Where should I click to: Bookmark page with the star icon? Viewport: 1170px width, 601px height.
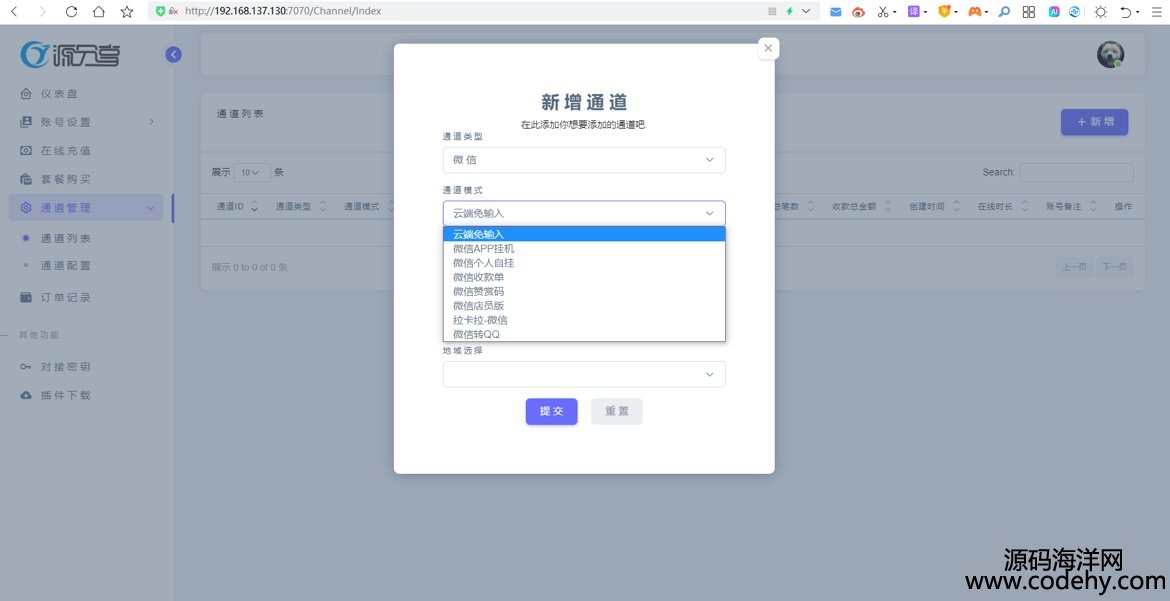[127, 12]
